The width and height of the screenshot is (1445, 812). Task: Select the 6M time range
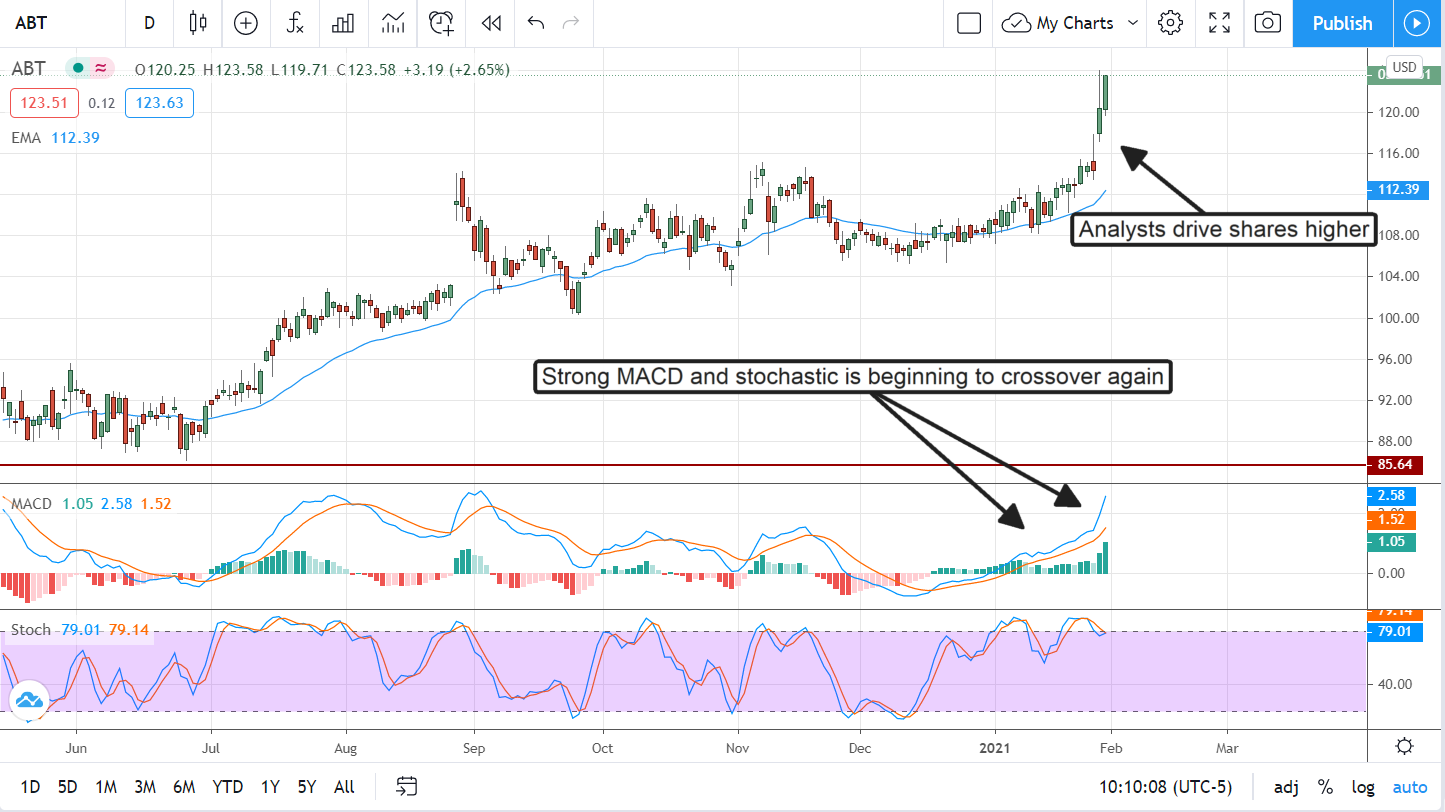[x=183, y=787]
